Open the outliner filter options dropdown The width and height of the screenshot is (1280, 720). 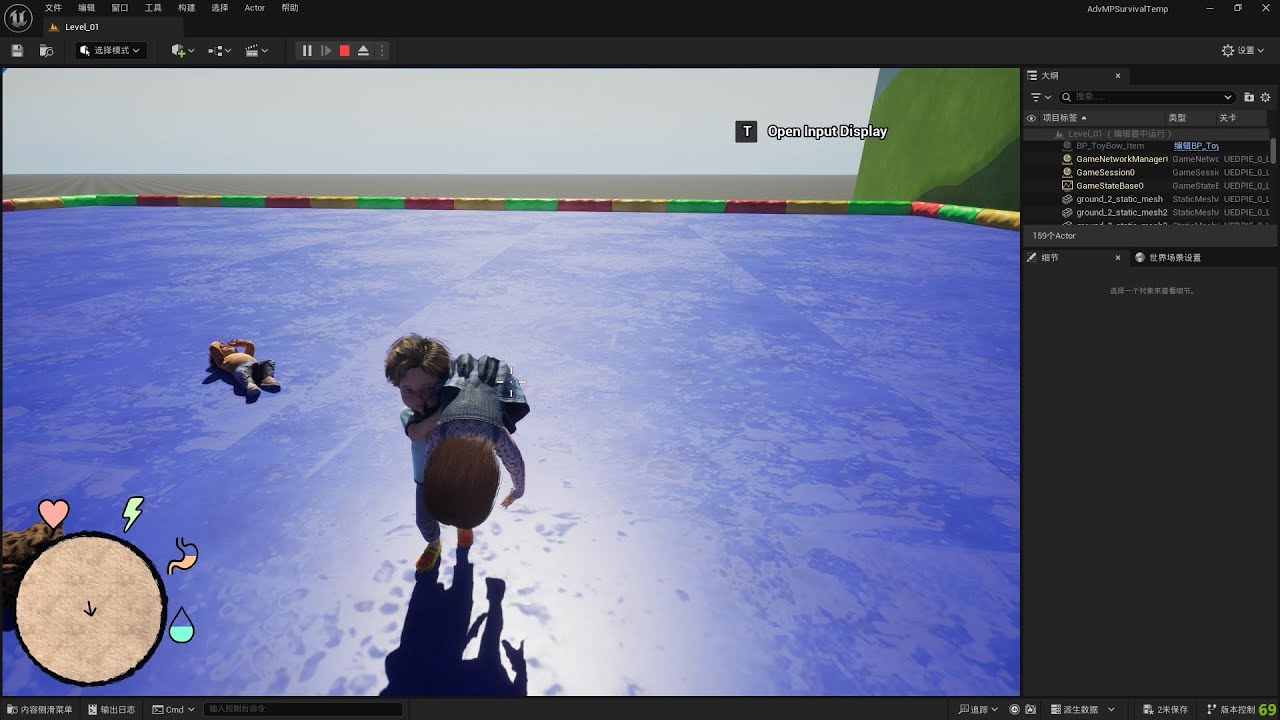(1041, 97)
